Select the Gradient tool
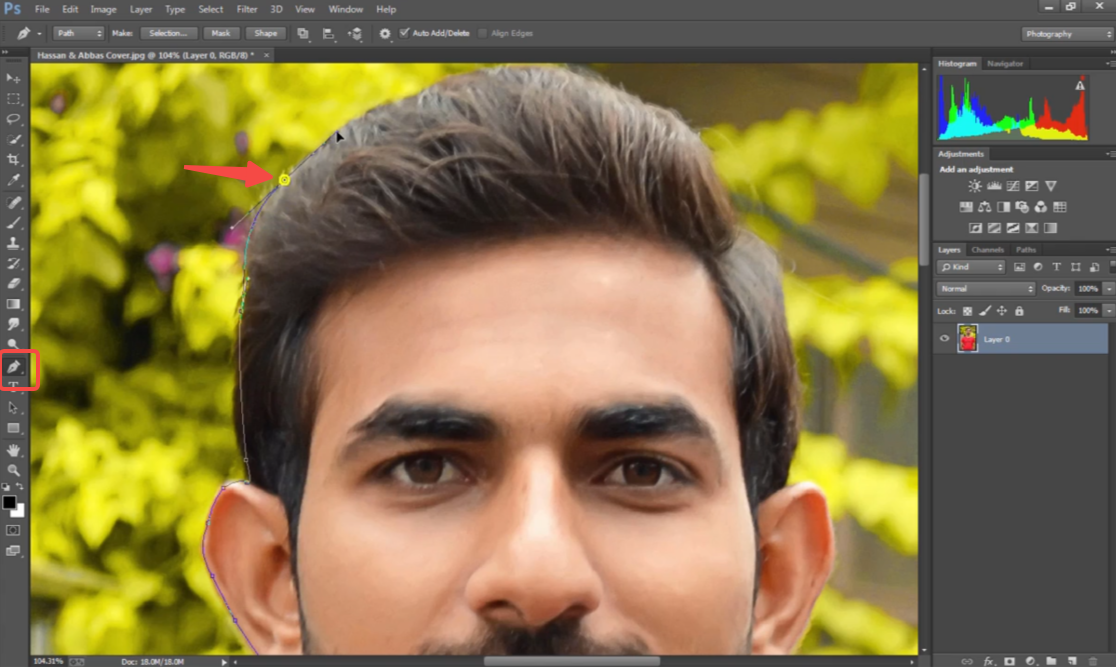 tap(13, 304)
